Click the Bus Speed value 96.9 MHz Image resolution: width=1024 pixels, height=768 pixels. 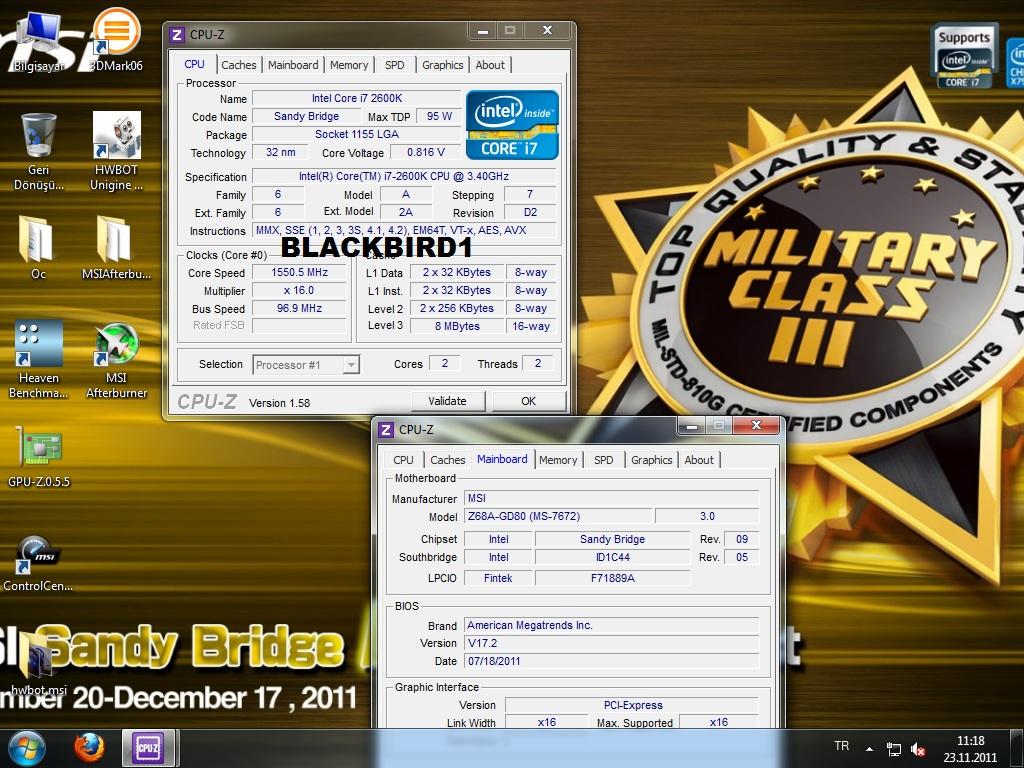(x=299, y=308)
